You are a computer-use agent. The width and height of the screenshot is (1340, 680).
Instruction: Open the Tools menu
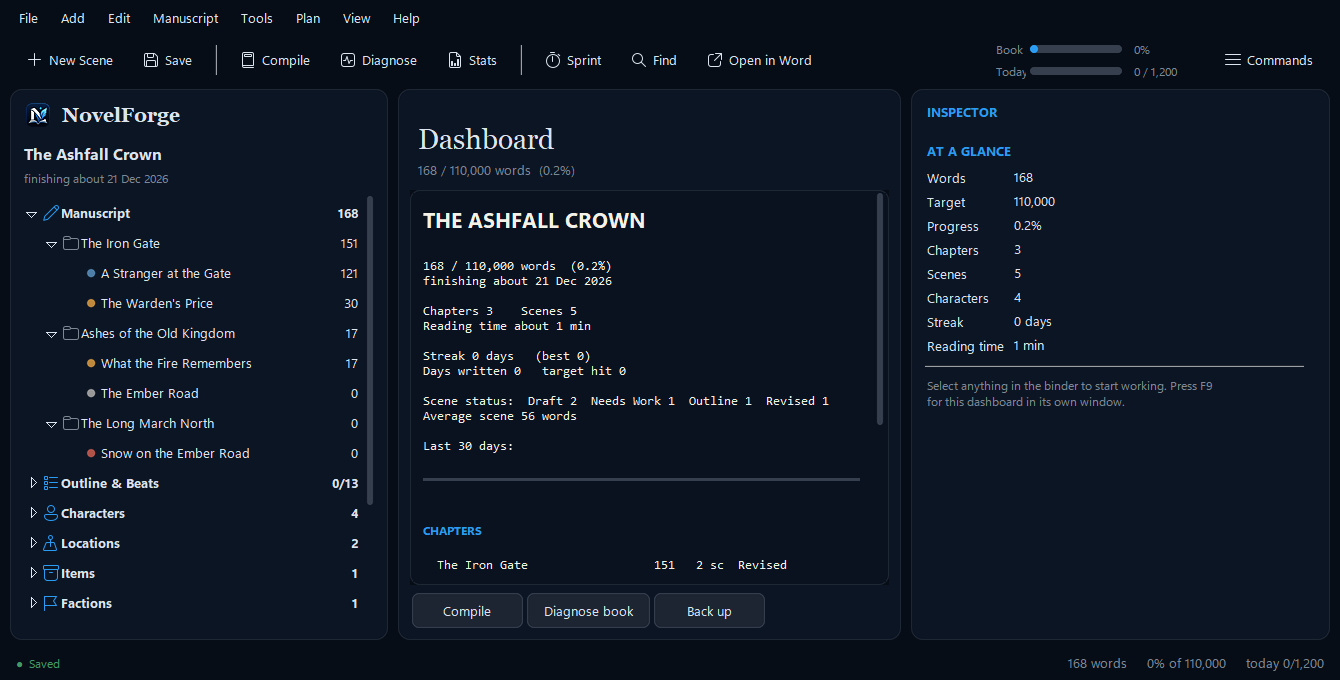click(257, 18)
